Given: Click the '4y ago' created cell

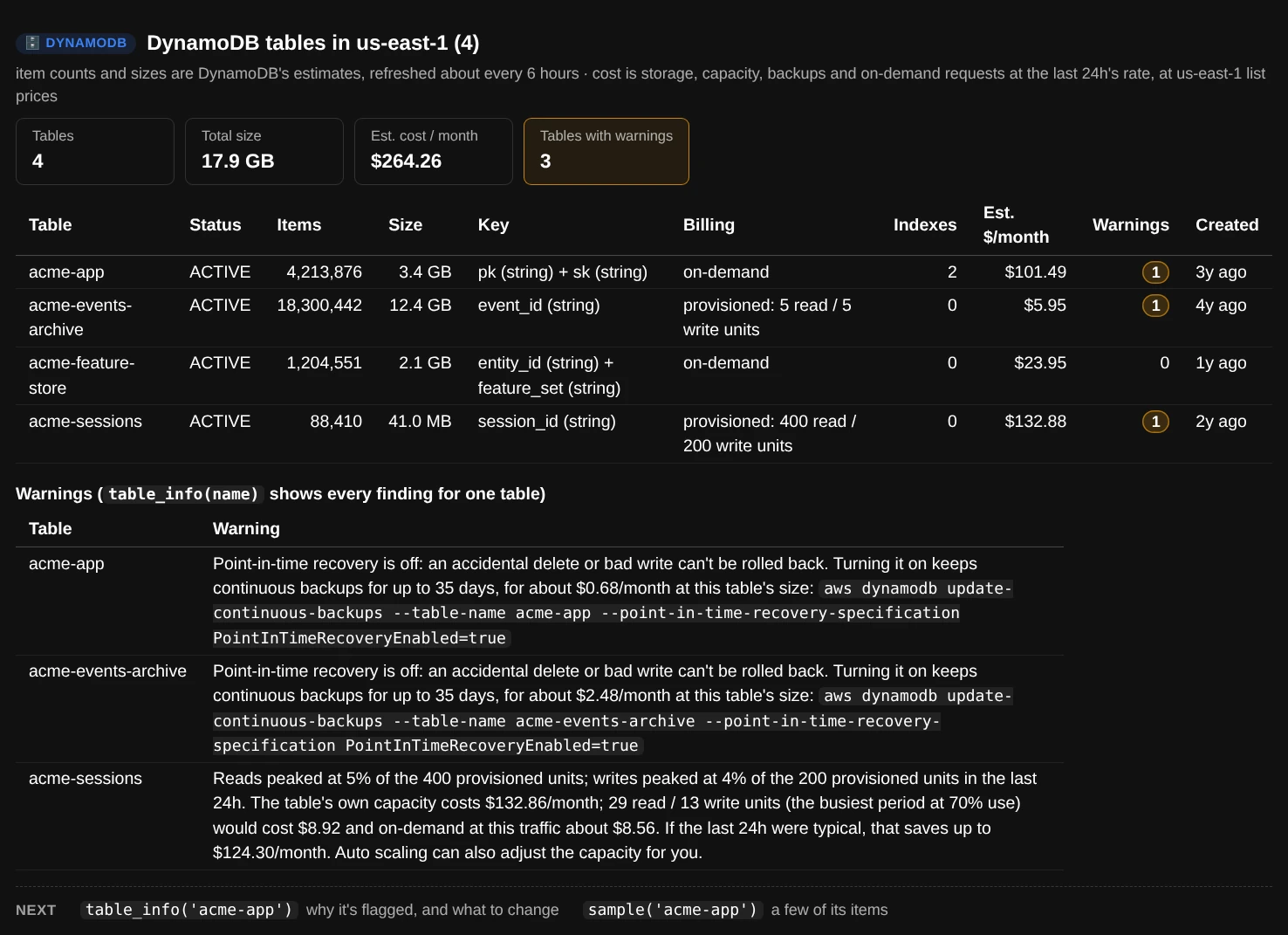Looking at the screenshot, I should click(1221, 306).
